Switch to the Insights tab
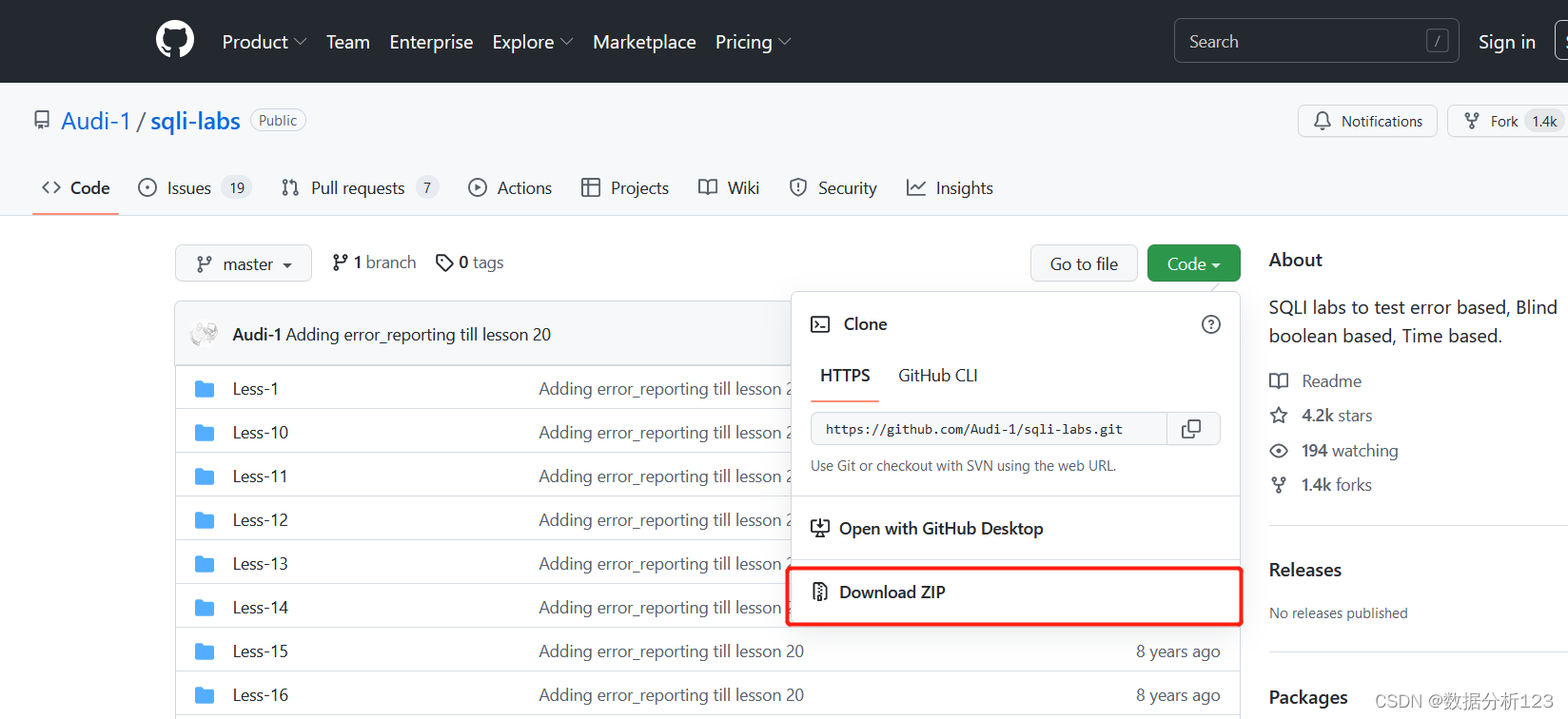This screenshot has width=1568, height=719. pyautogui.click(x=950, y=187)
